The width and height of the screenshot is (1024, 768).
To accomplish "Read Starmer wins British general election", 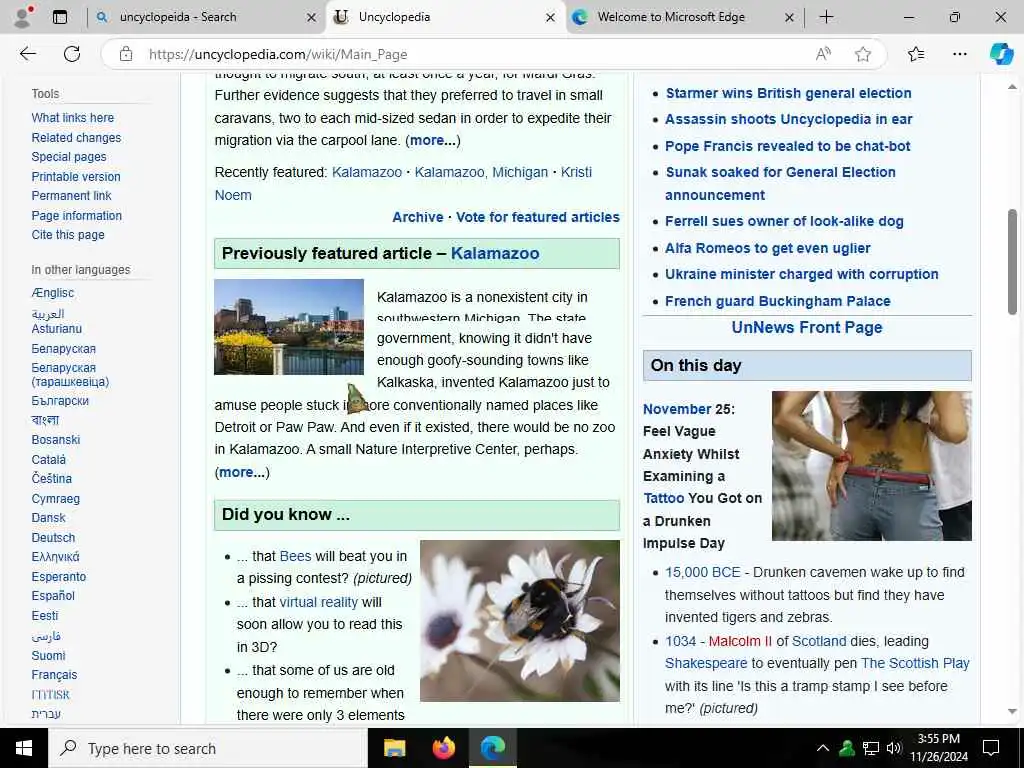I will click(x=788, y=93).
